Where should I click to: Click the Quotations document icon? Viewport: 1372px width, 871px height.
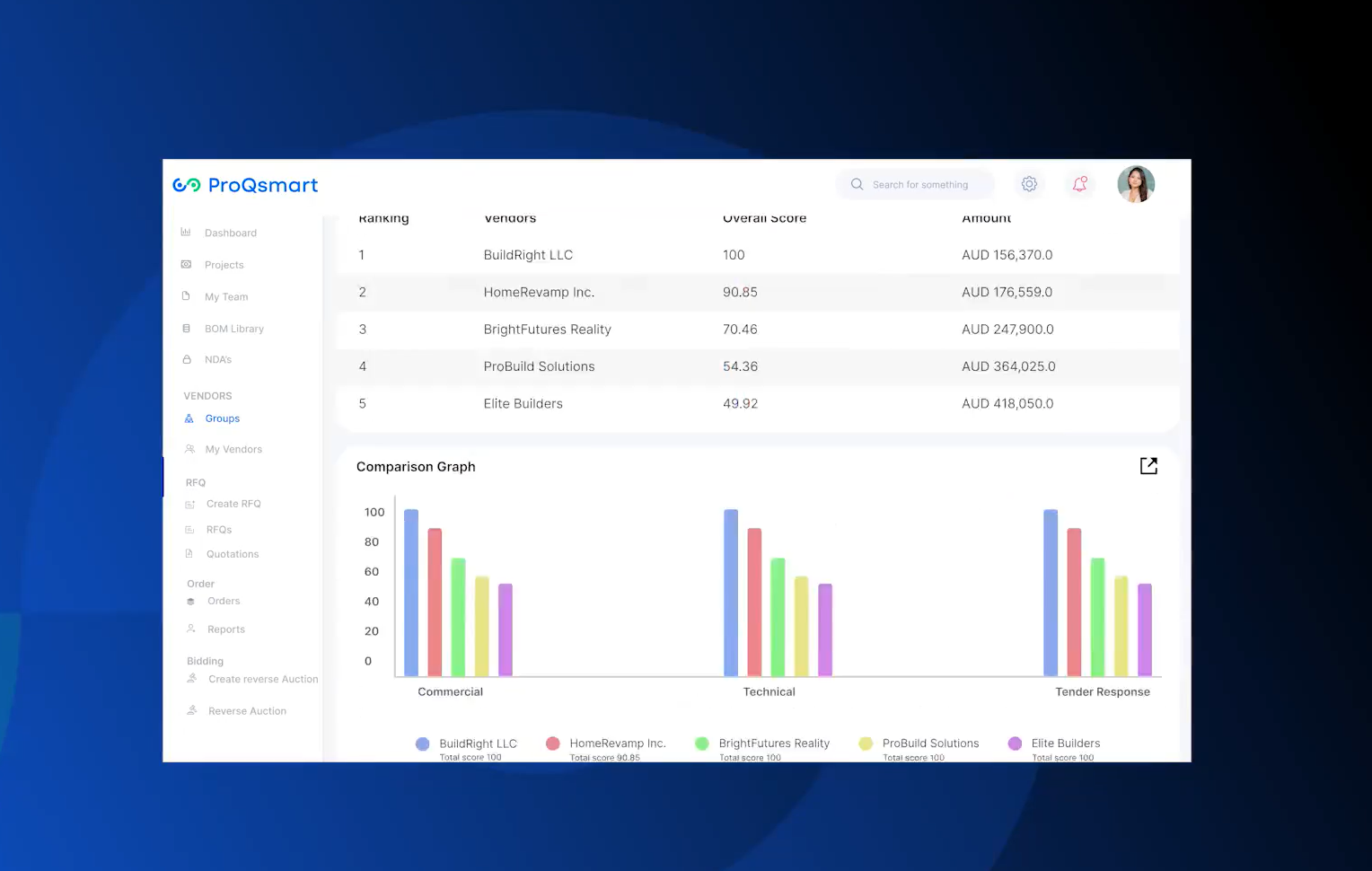pos(189,554)
